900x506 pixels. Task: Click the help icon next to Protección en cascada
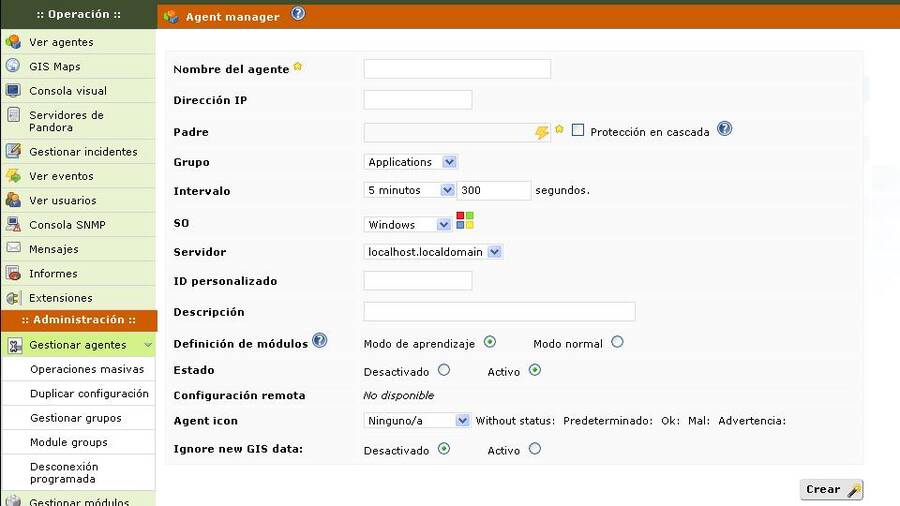[x=725, y=130]
